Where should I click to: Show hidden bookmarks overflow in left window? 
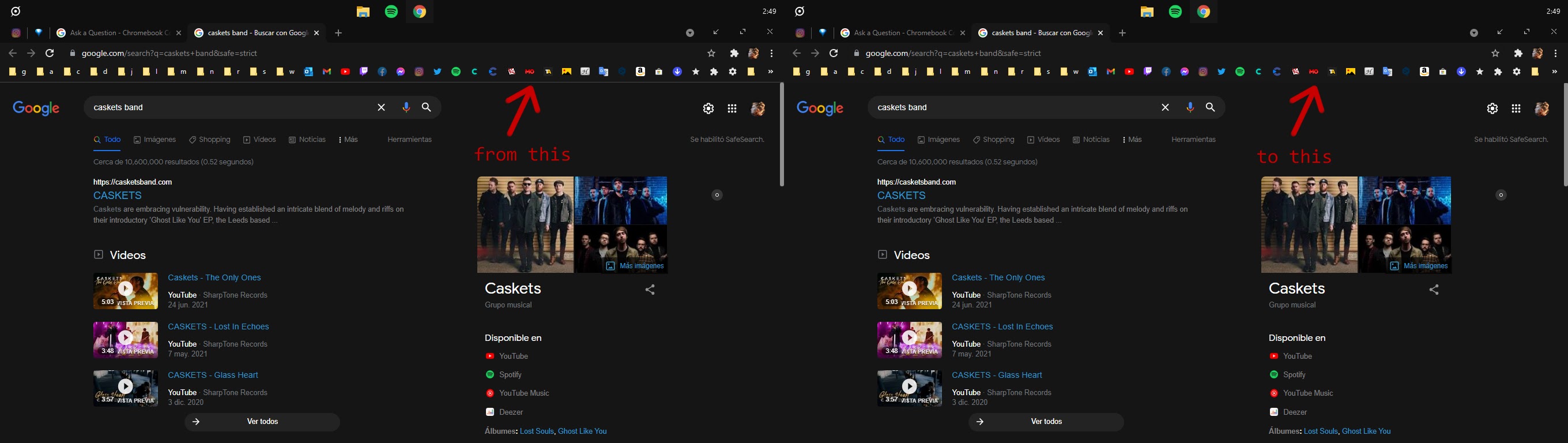[771, 72]
